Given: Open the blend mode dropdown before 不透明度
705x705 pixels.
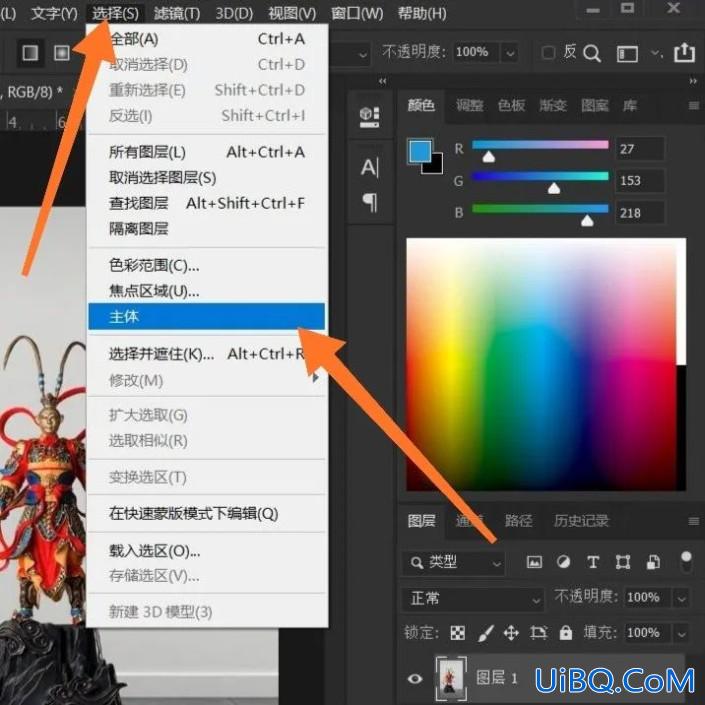Looking at the screenshot, I should click(x=363, y=55).
